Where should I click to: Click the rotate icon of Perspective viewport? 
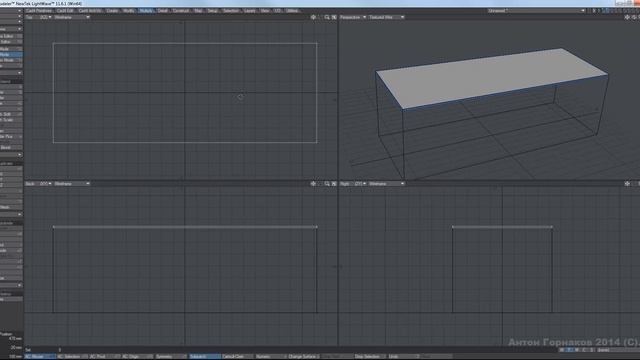click(x=634, y=18)
